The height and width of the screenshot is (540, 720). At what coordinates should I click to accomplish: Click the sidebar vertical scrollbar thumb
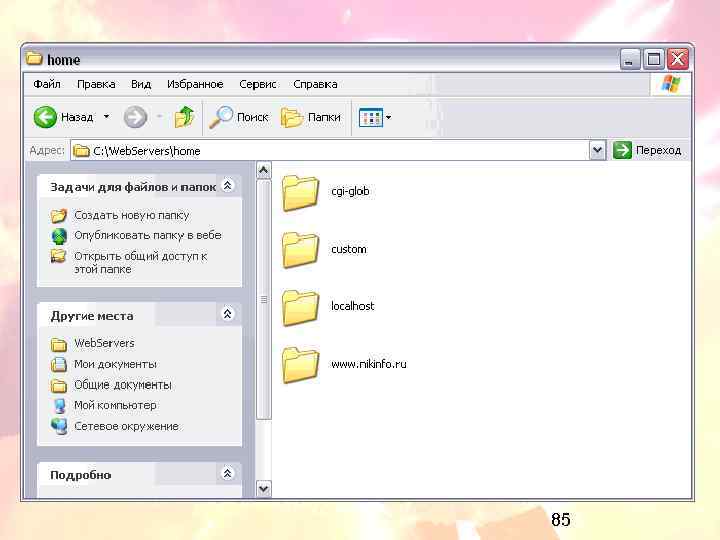pos(264,299)
